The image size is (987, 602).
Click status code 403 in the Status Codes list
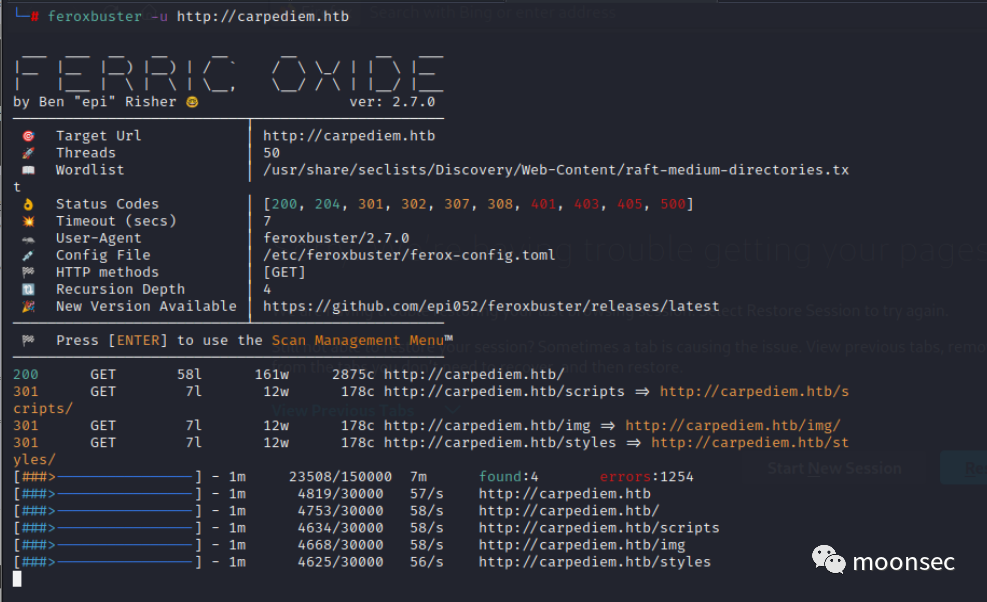pos(586,204)
